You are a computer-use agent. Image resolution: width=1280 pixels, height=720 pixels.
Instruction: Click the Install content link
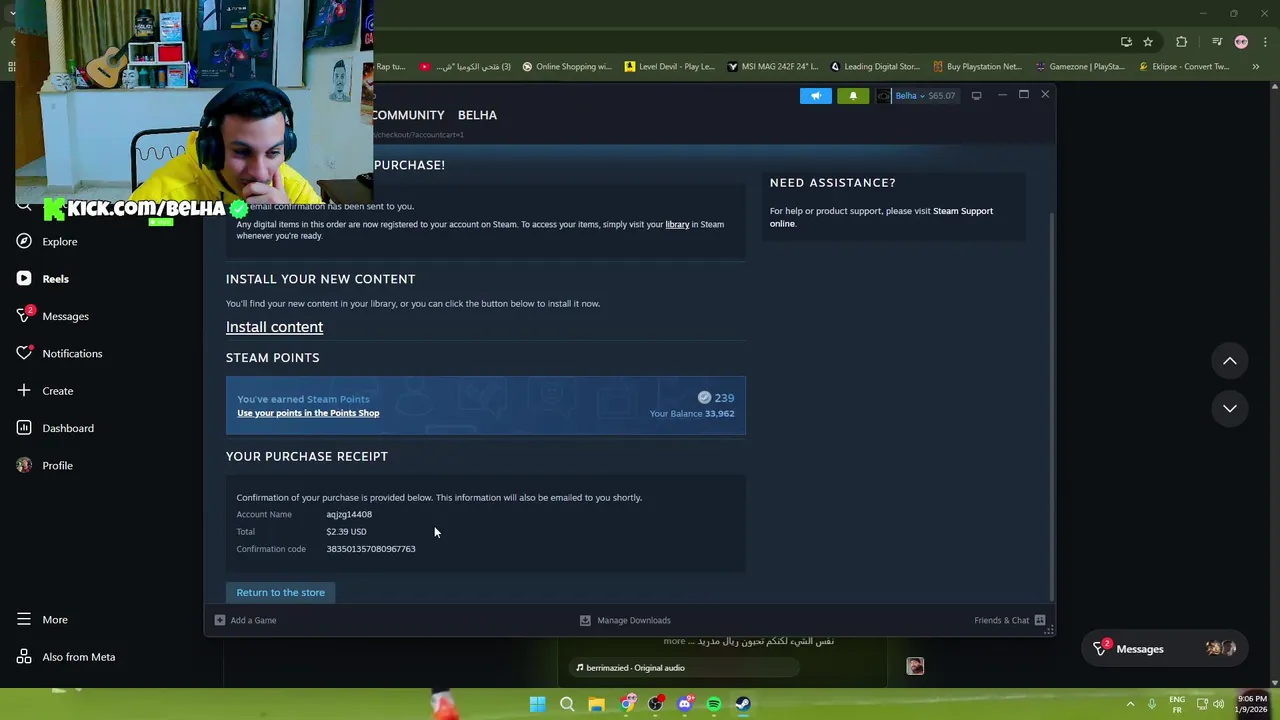[274, 327]
